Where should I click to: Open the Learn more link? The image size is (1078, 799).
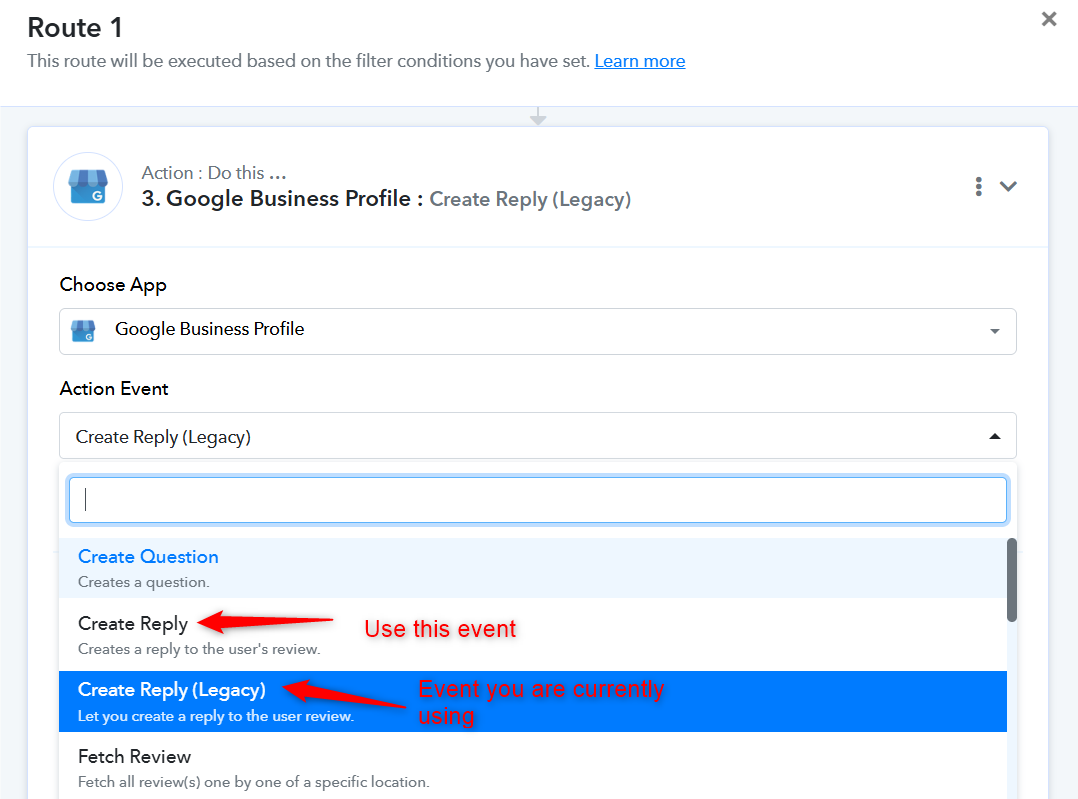(x=639, y=61)
